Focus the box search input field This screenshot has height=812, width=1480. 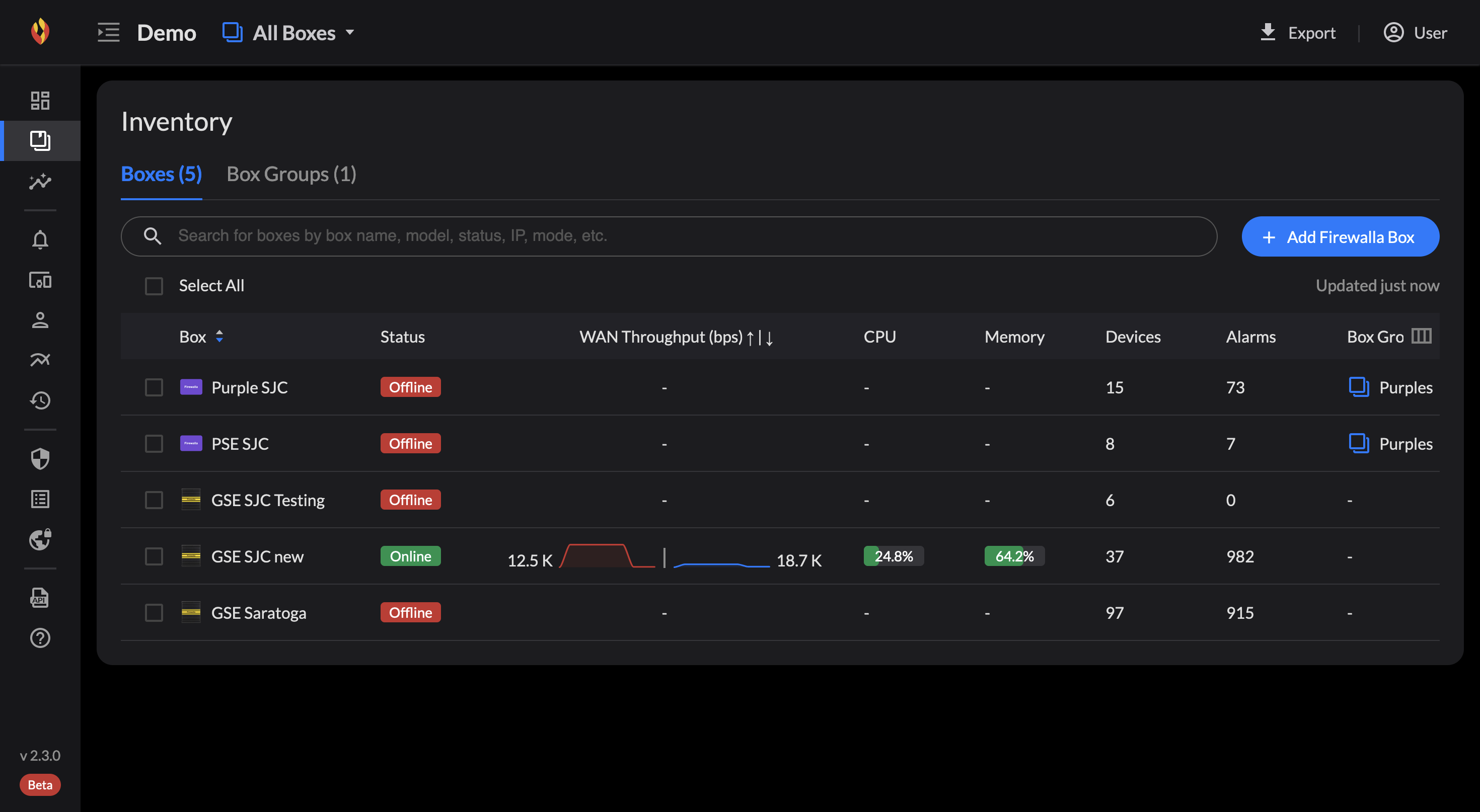pos(669,236)
